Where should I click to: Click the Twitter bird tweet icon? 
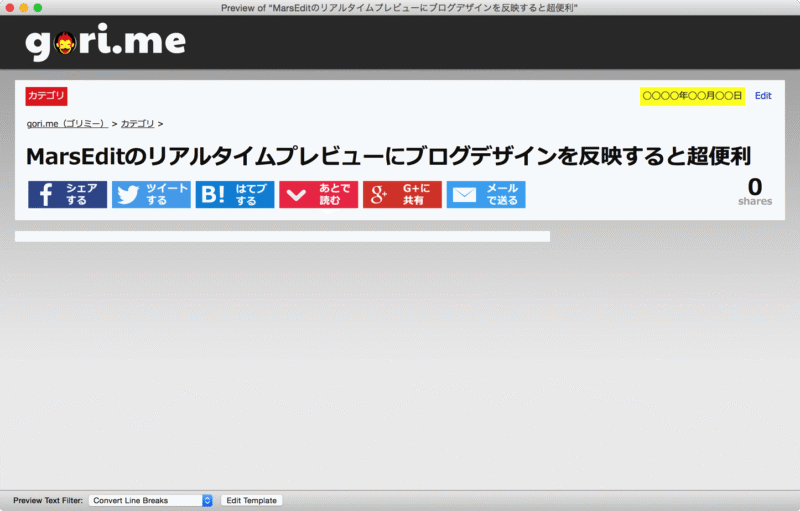click(x=128, y=195)
